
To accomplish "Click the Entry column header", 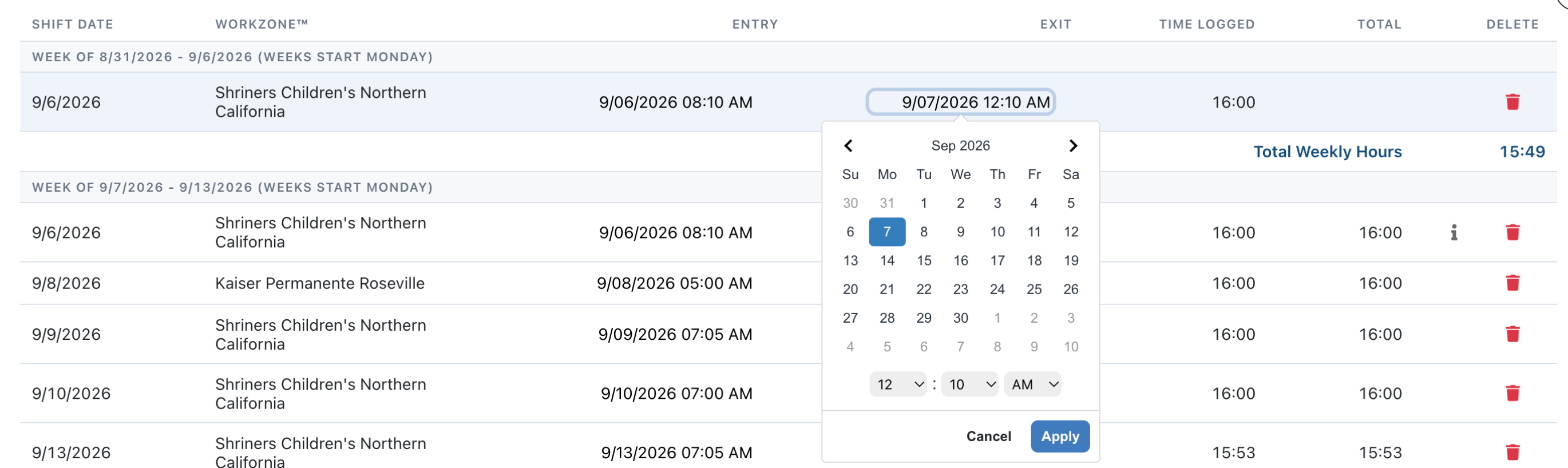I will [x=755, y=24].
